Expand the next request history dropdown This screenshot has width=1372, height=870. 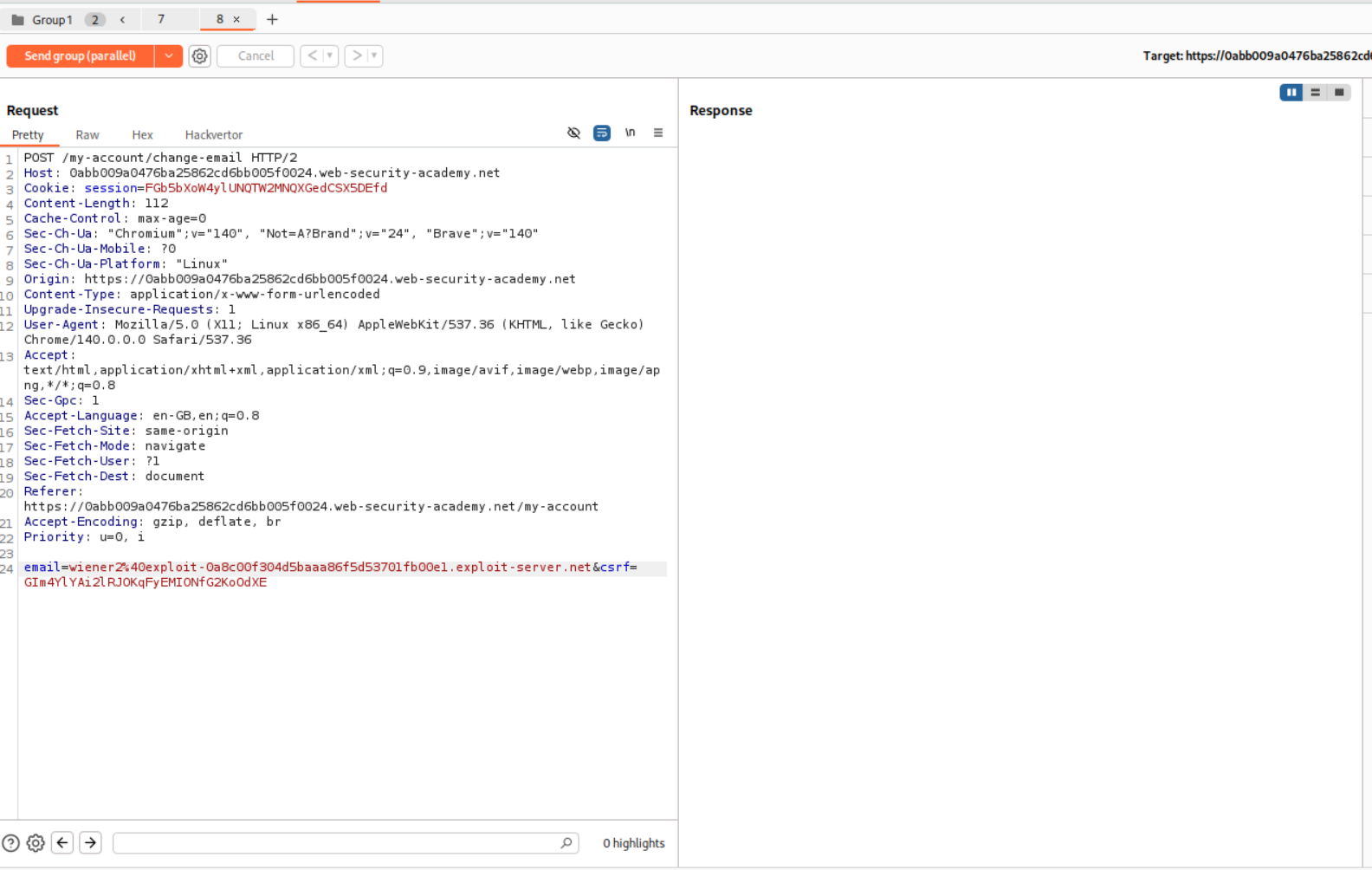(x=374, y=56)
